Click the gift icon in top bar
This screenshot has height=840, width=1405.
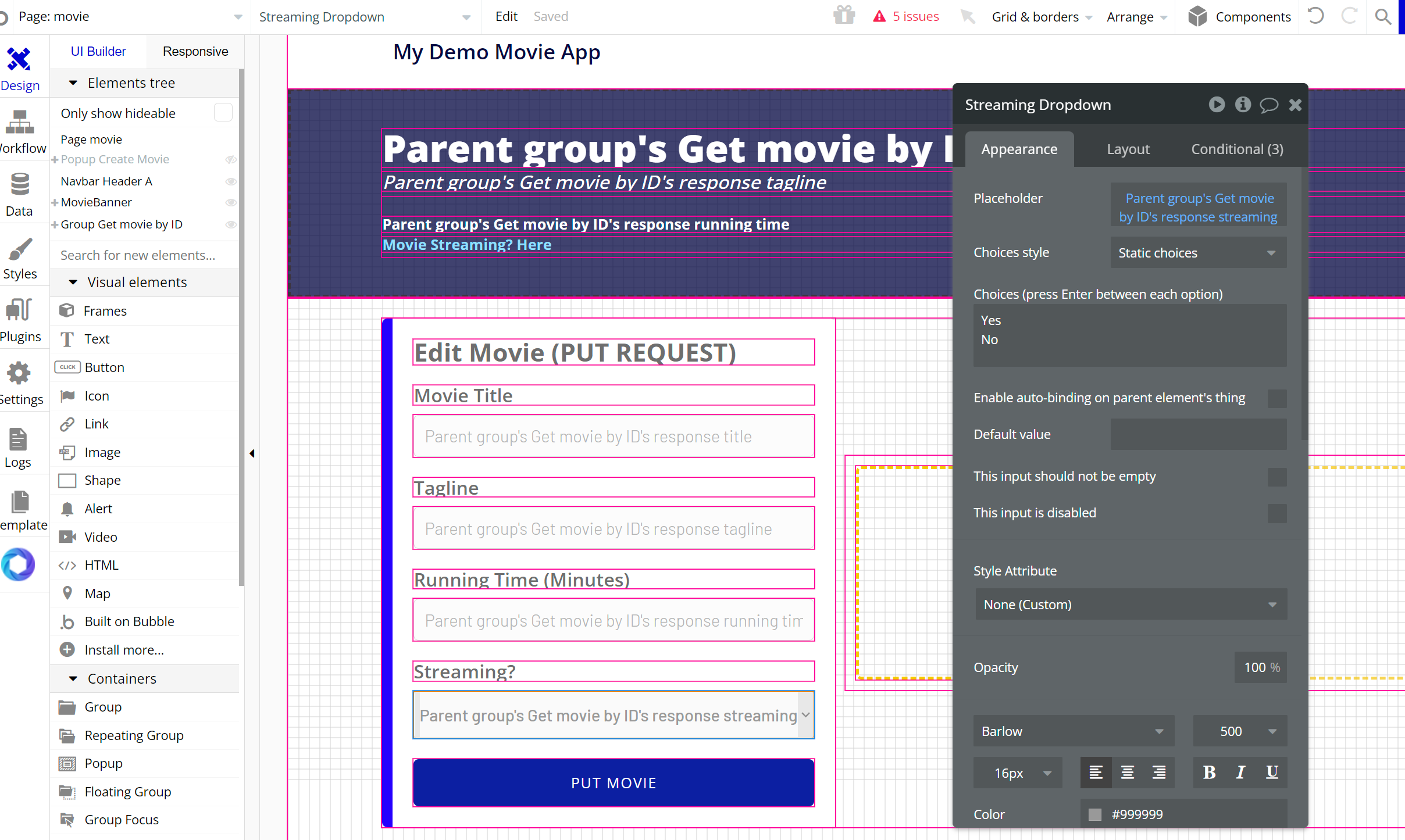coord(844,16)
